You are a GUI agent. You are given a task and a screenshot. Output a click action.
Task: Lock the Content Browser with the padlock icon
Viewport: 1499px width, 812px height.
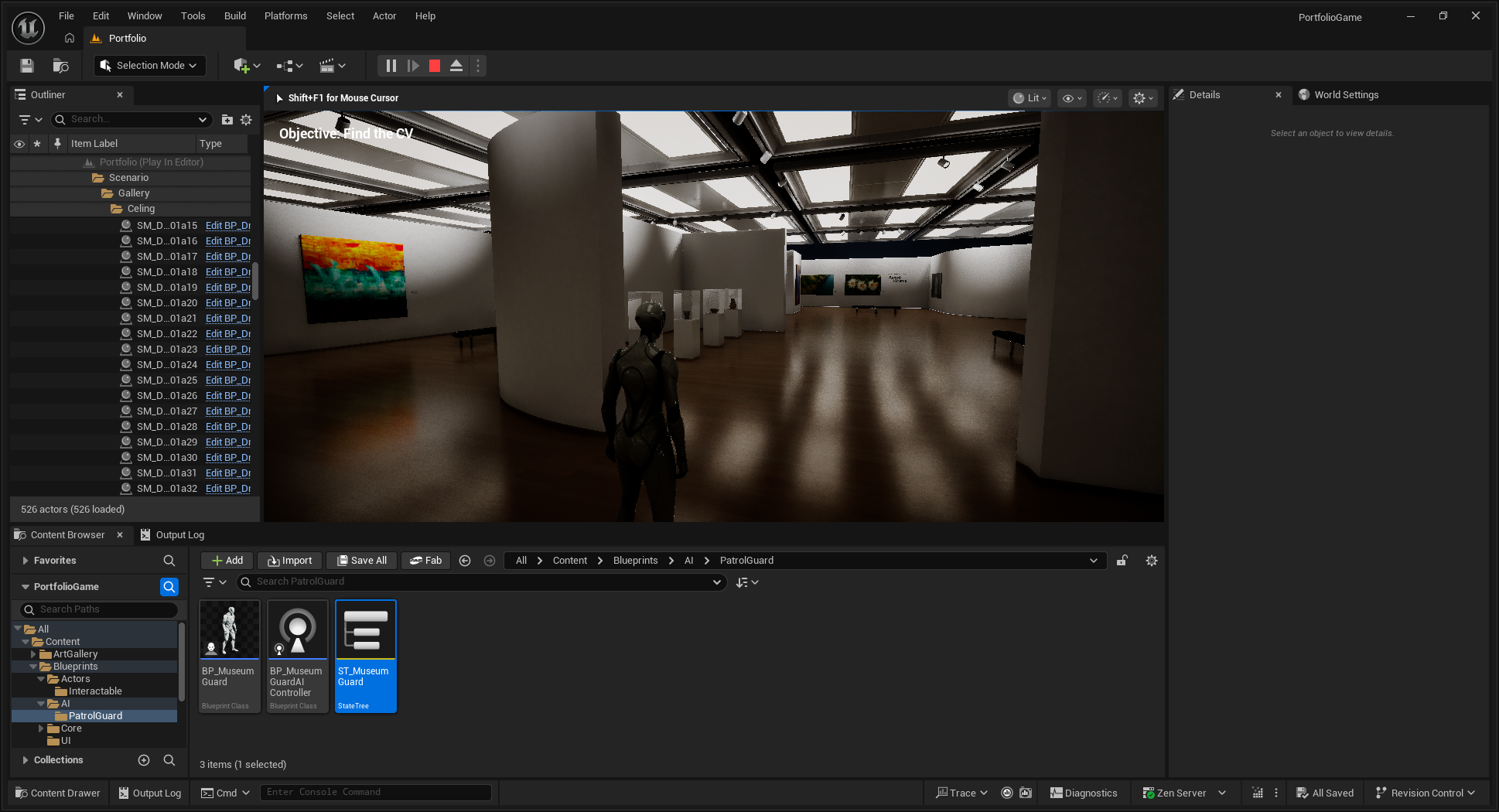1122,561
